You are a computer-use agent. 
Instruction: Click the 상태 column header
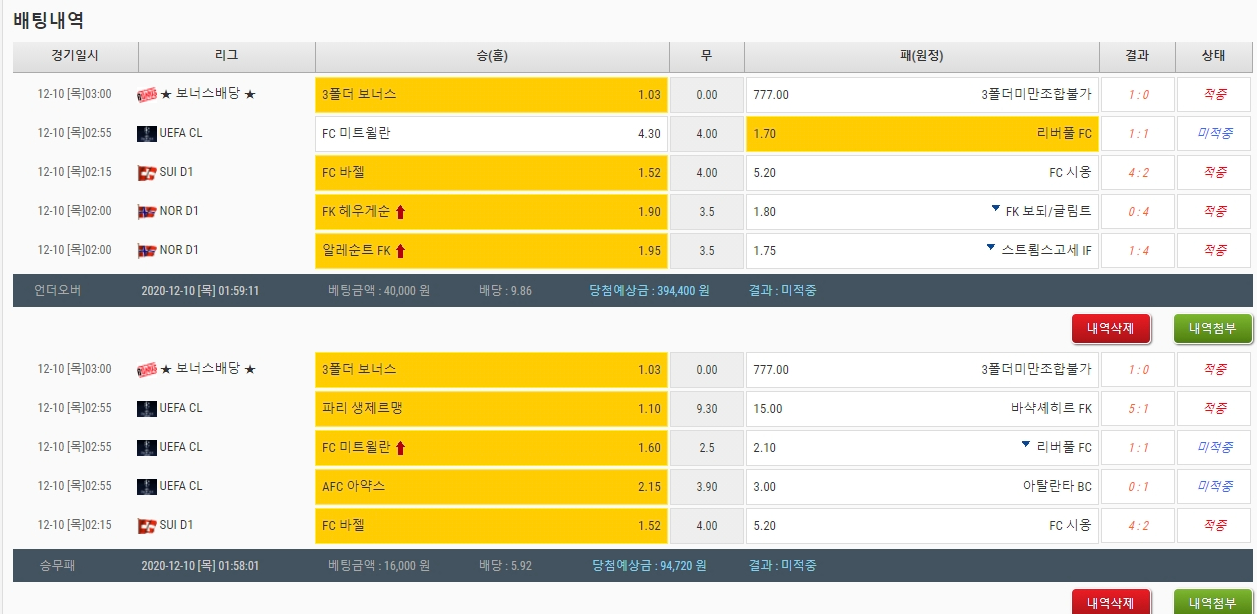point(1213,56)
